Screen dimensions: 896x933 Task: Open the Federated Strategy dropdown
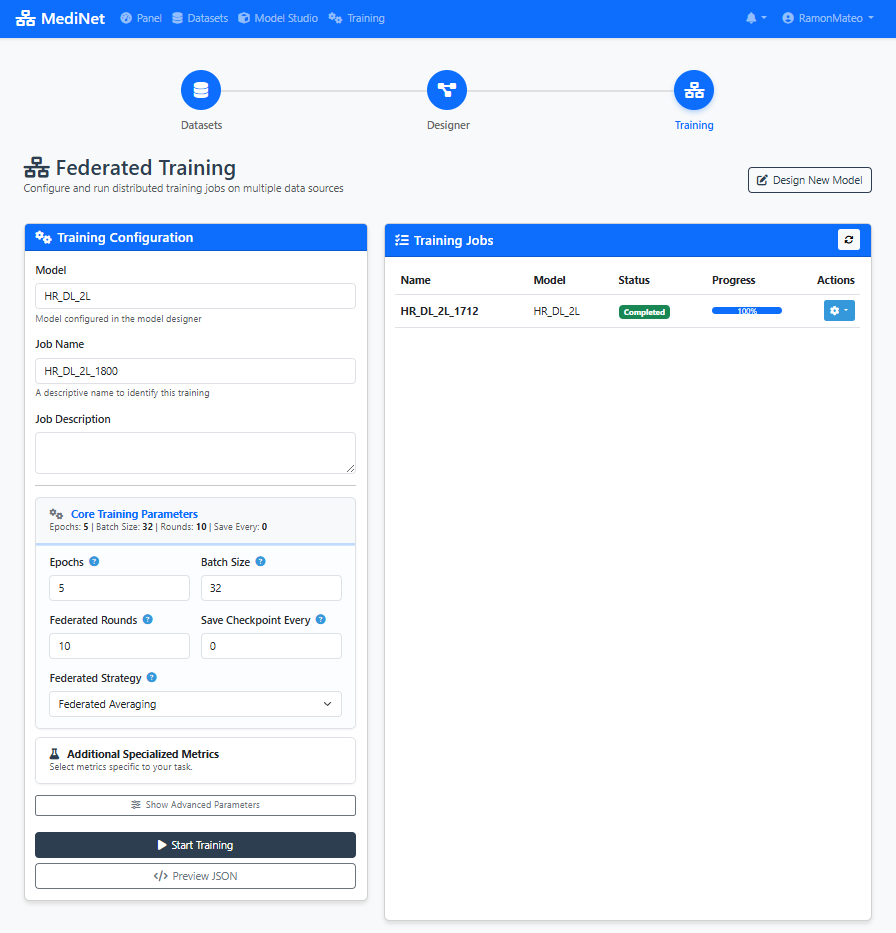tap(195, 704)
